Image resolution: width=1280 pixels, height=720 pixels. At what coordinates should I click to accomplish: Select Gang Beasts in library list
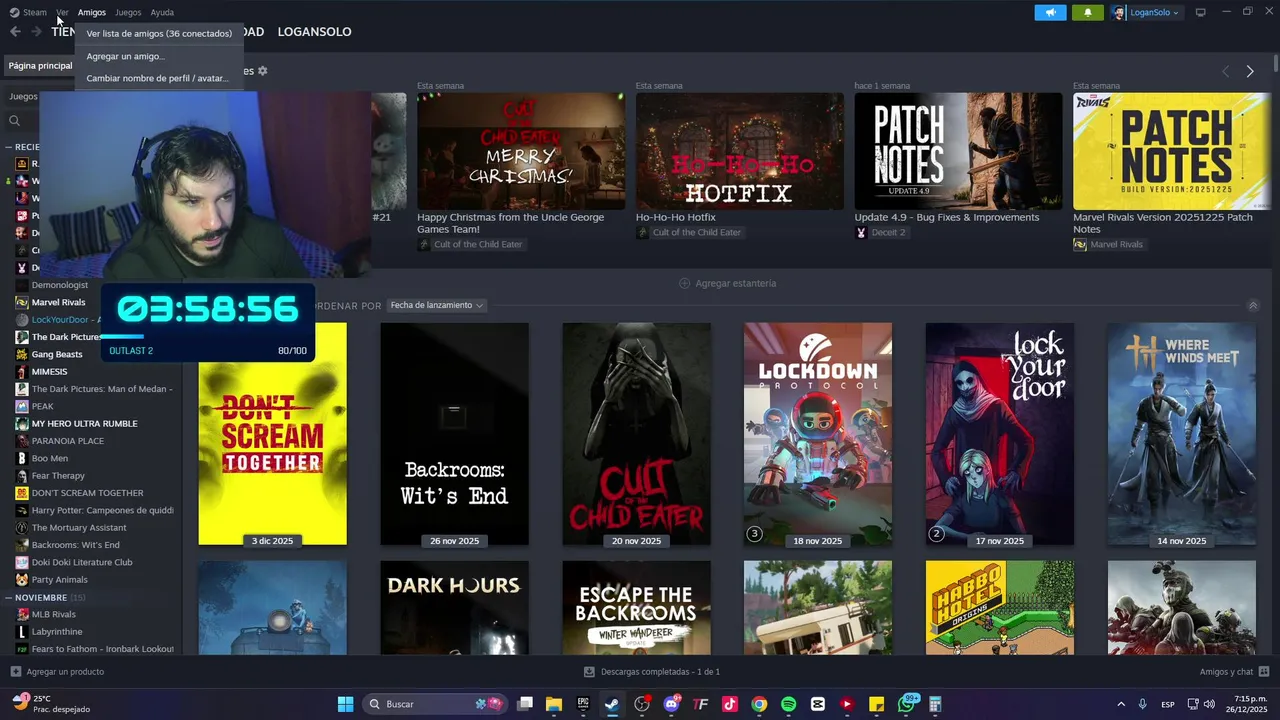pyautogui.click(x=57, y=354)
